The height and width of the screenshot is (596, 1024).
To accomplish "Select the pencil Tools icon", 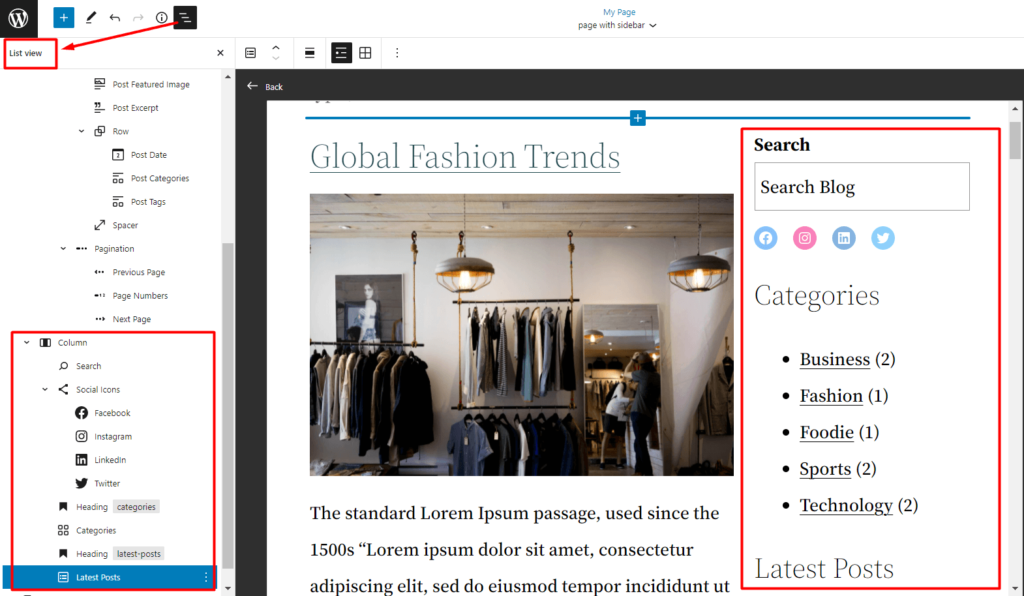I will click(90, 18).
